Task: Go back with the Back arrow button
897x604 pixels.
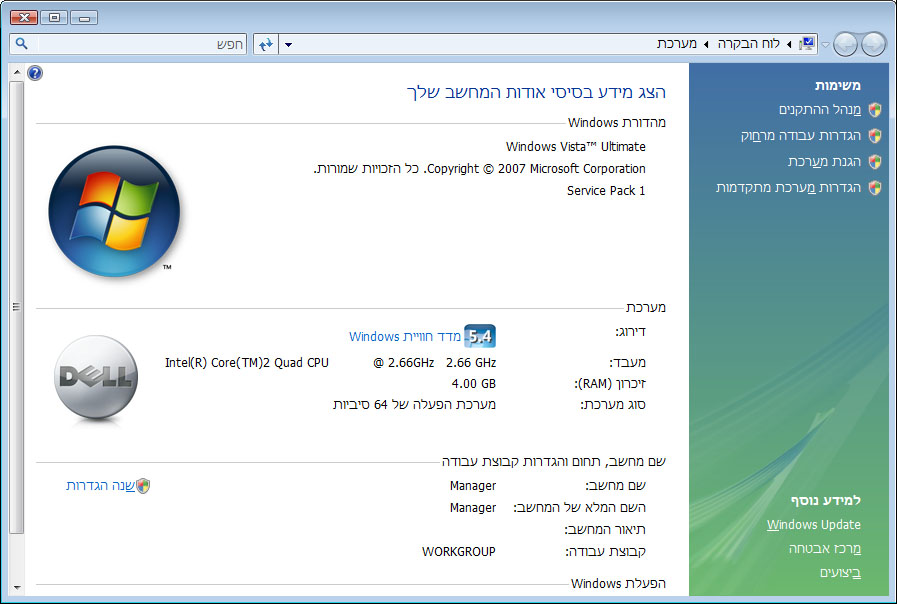Action: click(x=874, y=44)
